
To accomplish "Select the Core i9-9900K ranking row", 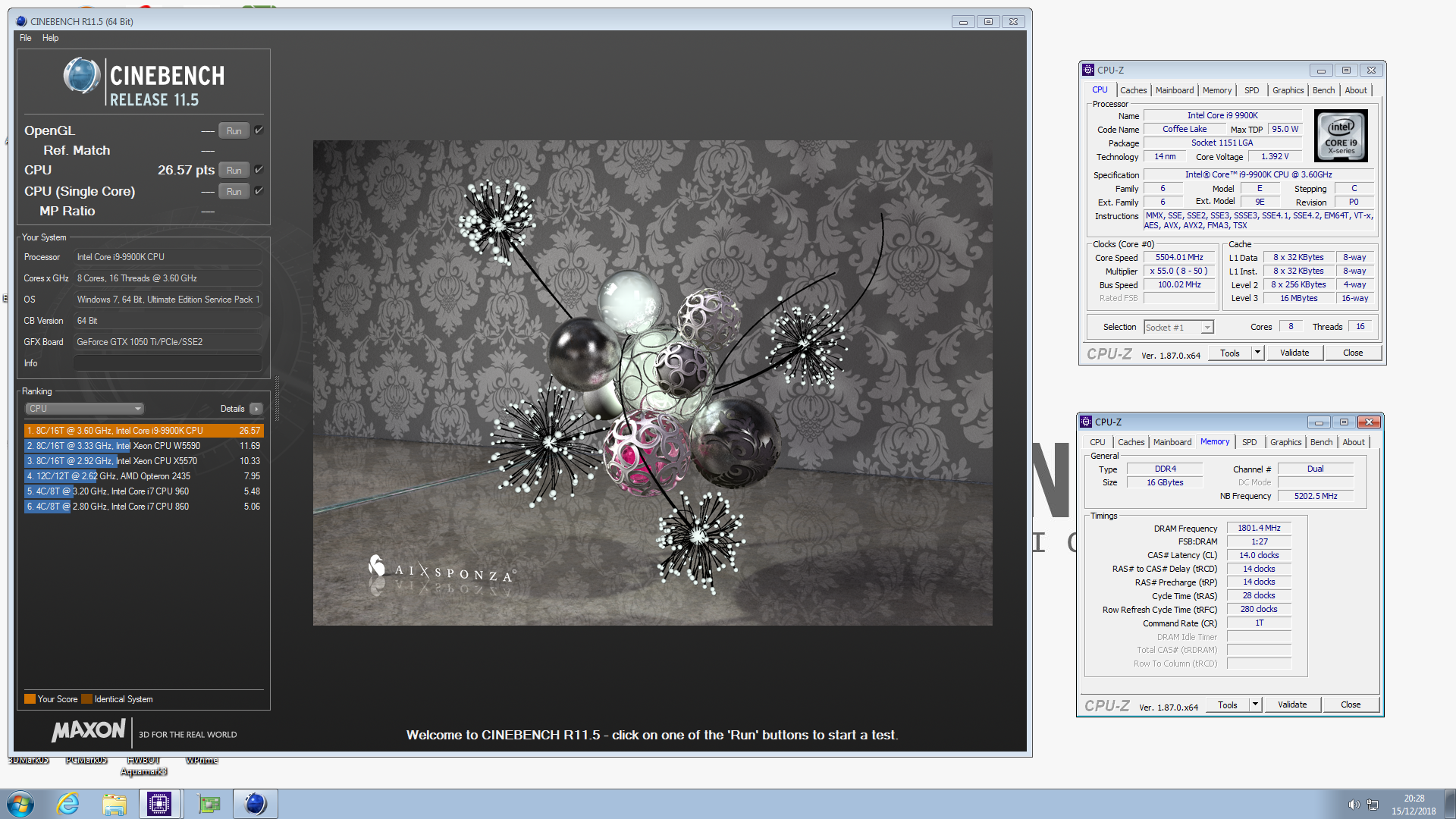I will point(143,431).
